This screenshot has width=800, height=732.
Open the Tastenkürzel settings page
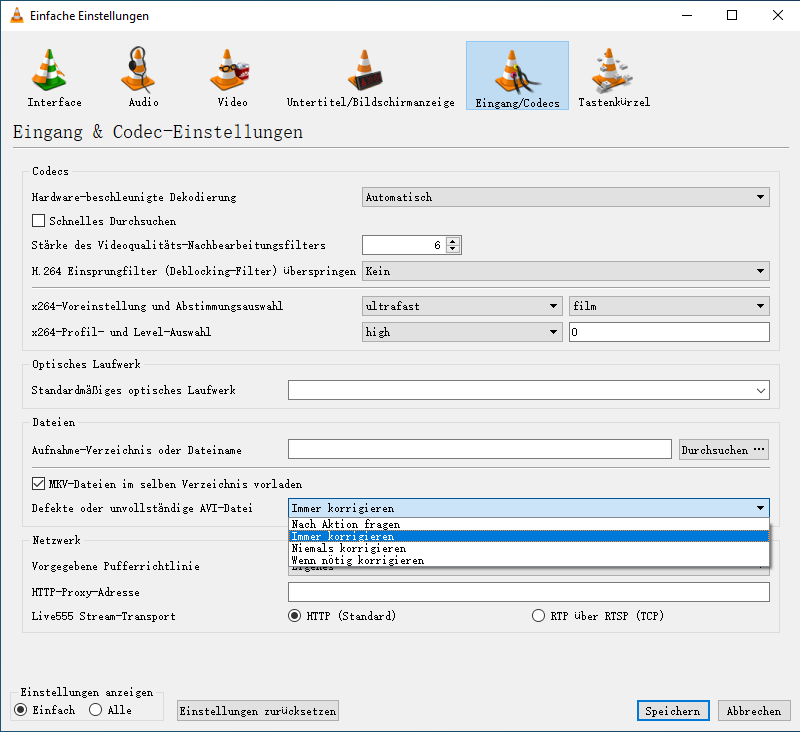click(612, 75)
